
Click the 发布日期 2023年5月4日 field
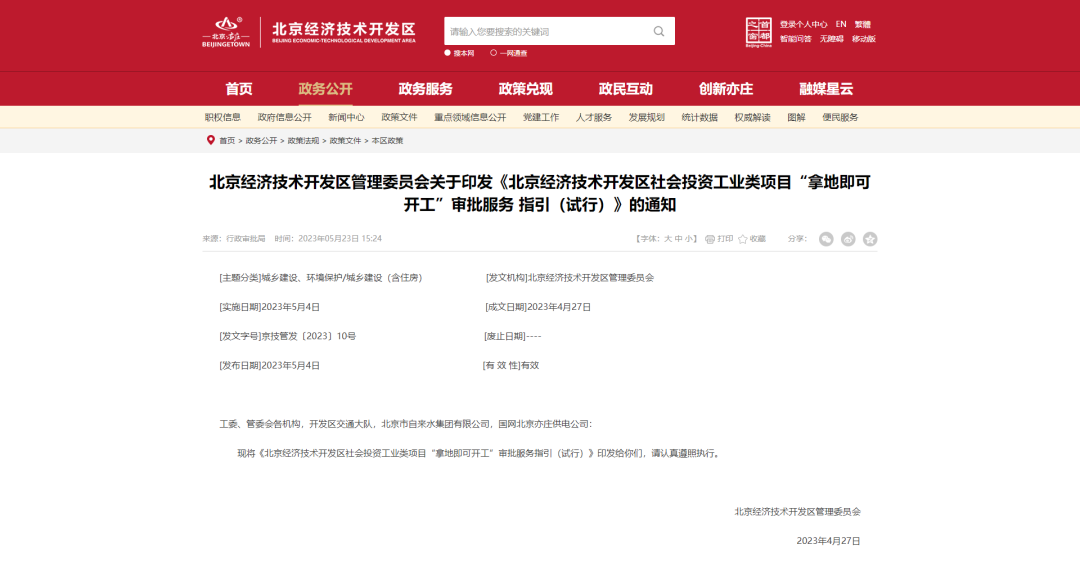[x=269, y=366]
